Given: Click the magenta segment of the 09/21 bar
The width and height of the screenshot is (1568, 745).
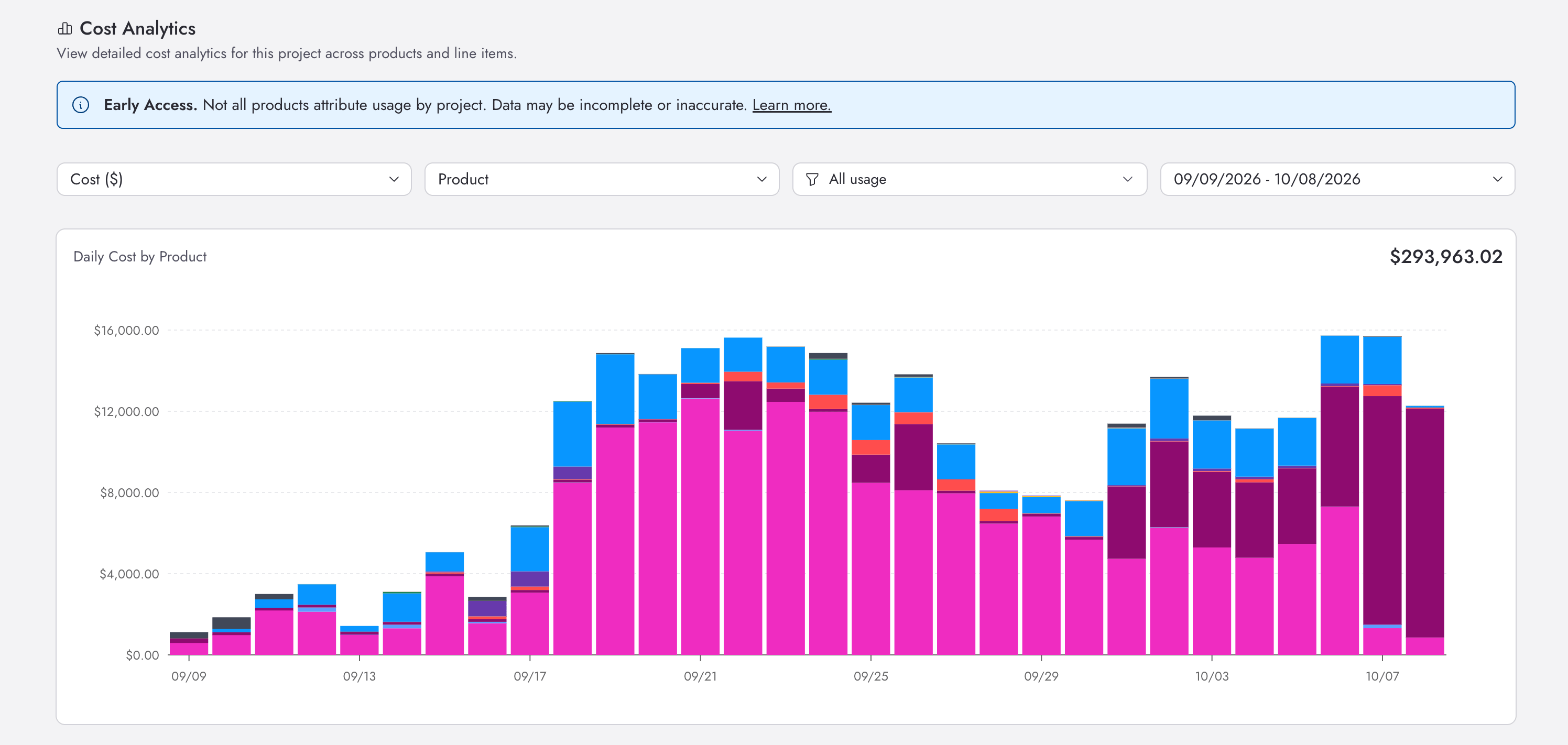Looking at the screenshot, I should coord(700,527).
